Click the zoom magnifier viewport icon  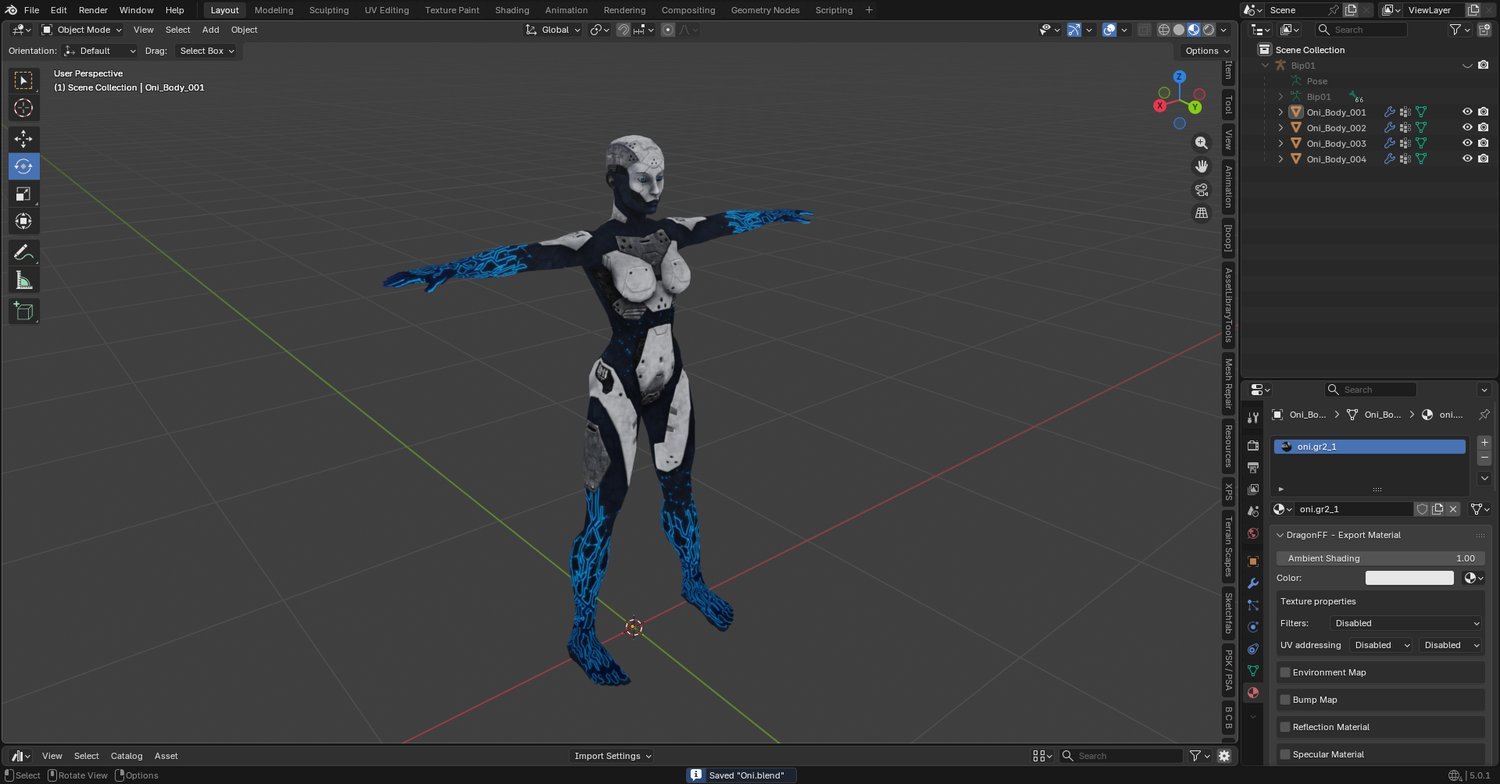1201,143
